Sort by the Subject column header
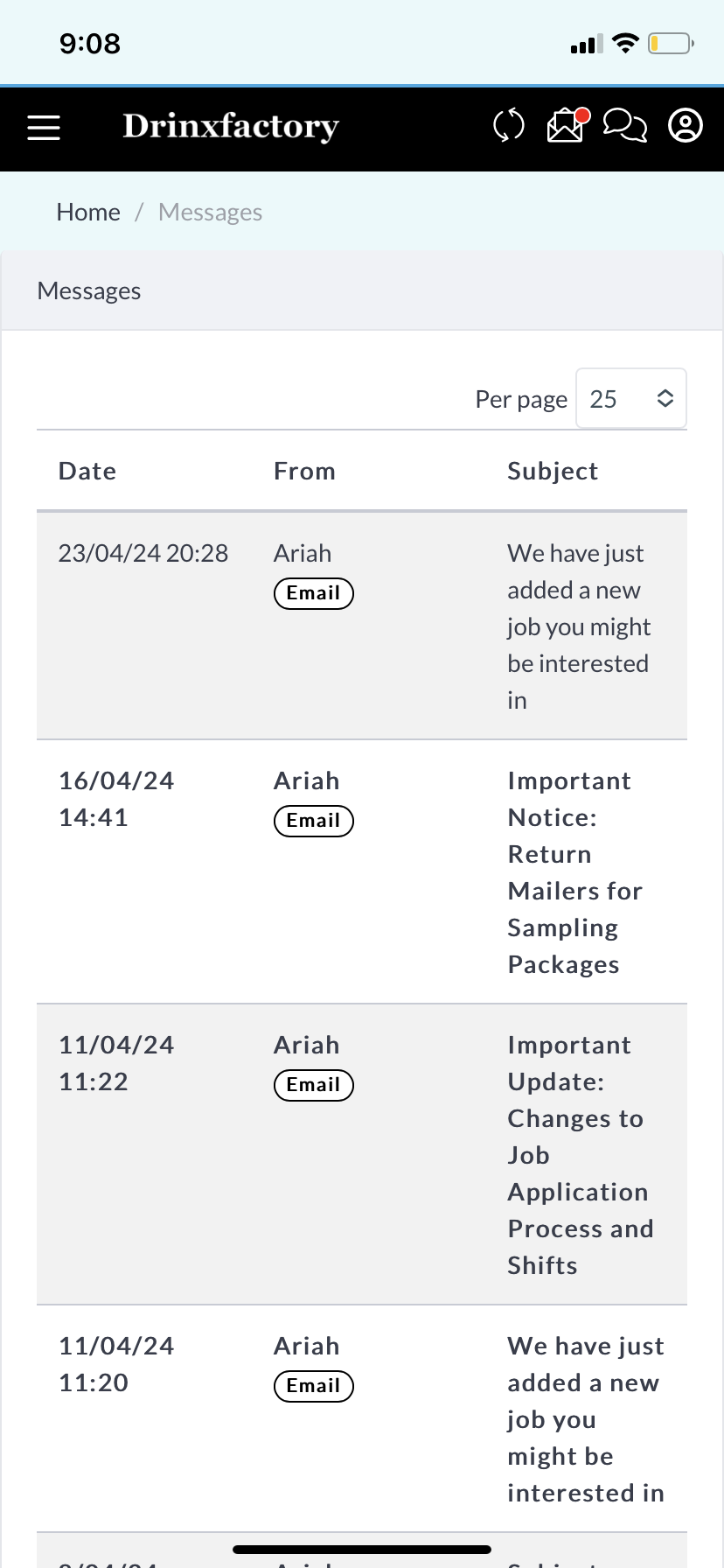Screen dimensions: 724x1568 (x=553, y=471)
